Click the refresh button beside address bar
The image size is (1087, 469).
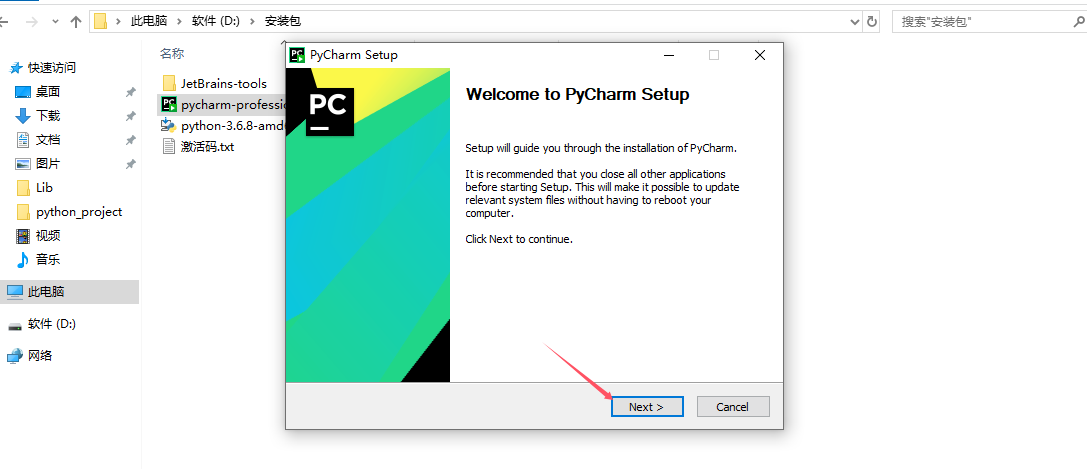872,21
